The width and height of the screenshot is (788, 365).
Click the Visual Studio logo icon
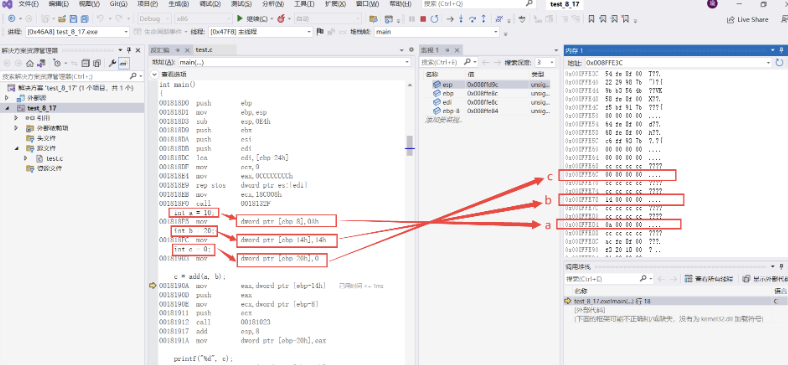[9, 4]
